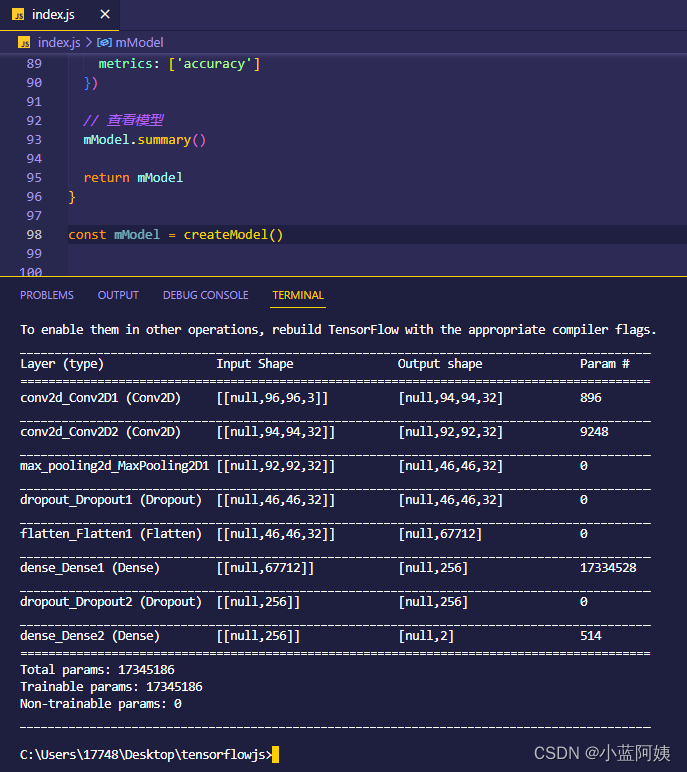Click createModel() on line 98
This screenshot has height=772, width=687.
point(233,235)
